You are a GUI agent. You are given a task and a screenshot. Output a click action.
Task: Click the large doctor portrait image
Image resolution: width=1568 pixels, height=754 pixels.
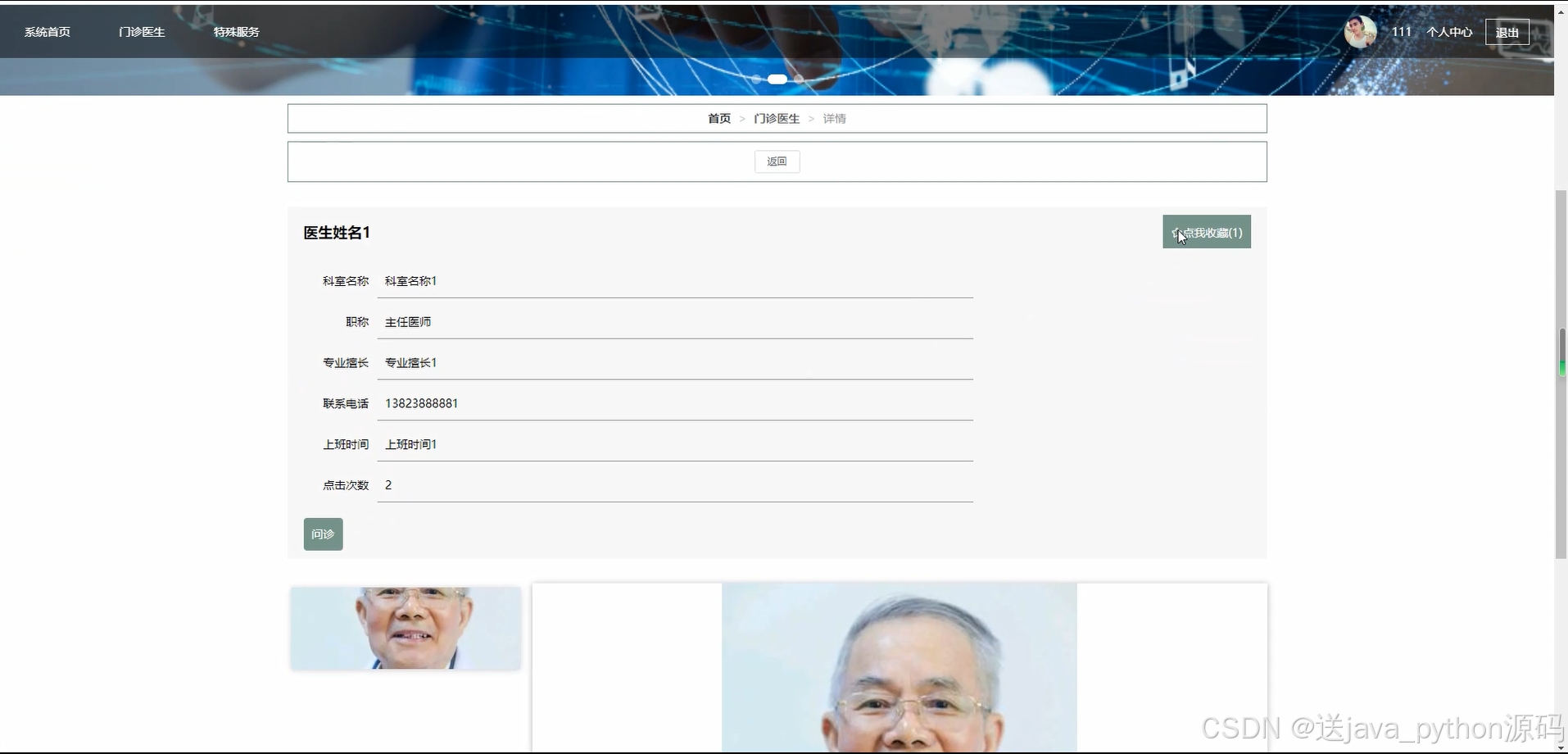[900, 668]
